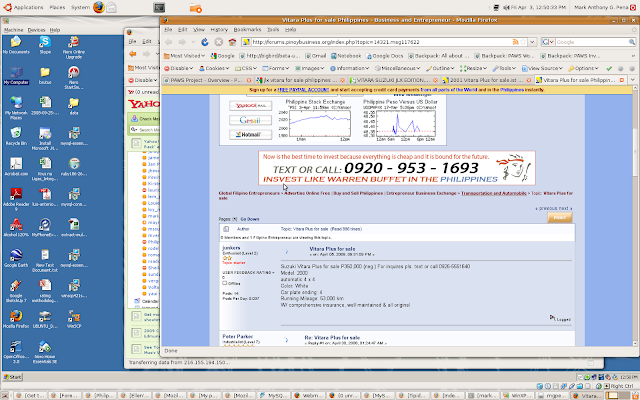Click the Firefox reload button
This screenshot has width=640, height=400.
[205, 42]
